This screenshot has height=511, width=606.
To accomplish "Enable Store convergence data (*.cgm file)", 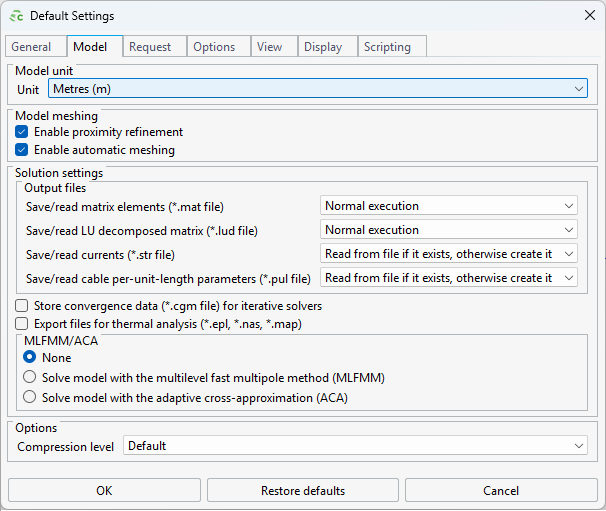I will pos(22,306).
